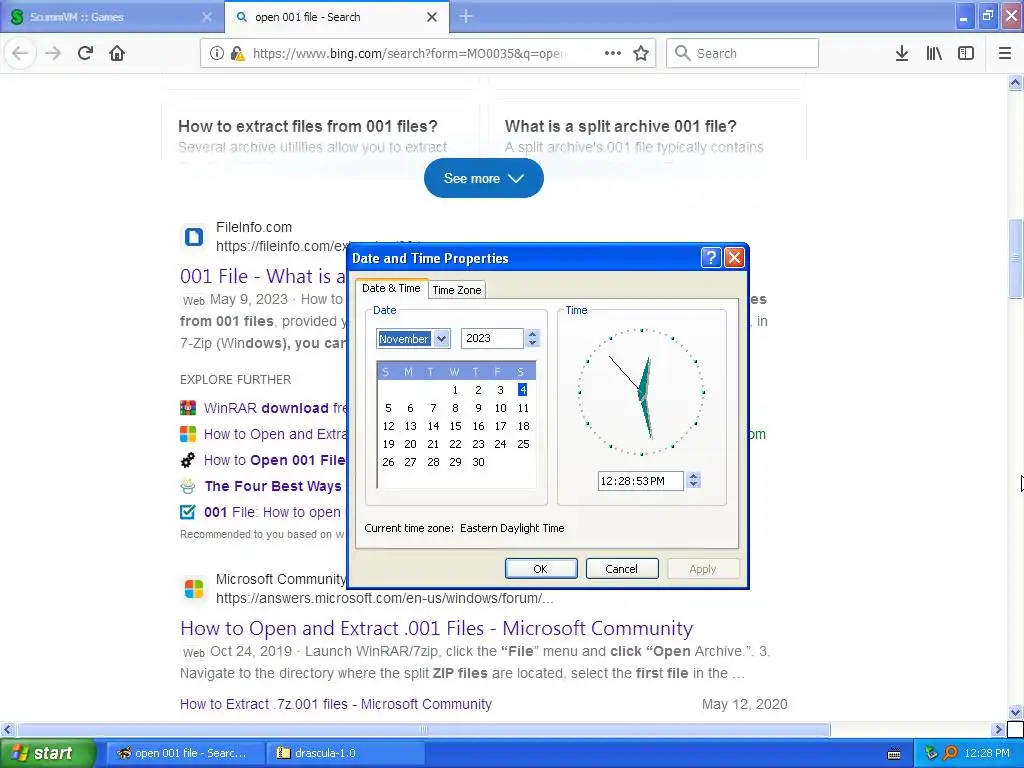1024x768 pixels.
Task: Select day 22 in the calendar
Action: (455, 444)
